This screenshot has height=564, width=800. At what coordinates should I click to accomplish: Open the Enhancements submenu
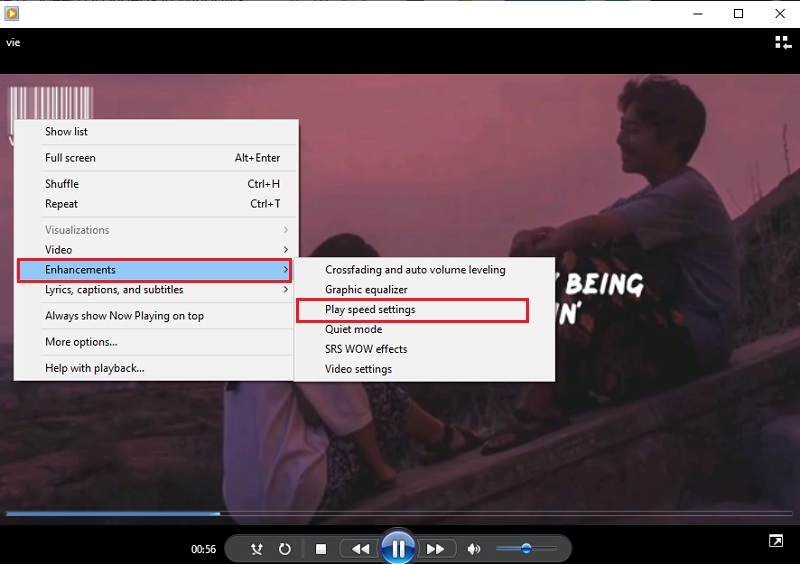(155, 270)
